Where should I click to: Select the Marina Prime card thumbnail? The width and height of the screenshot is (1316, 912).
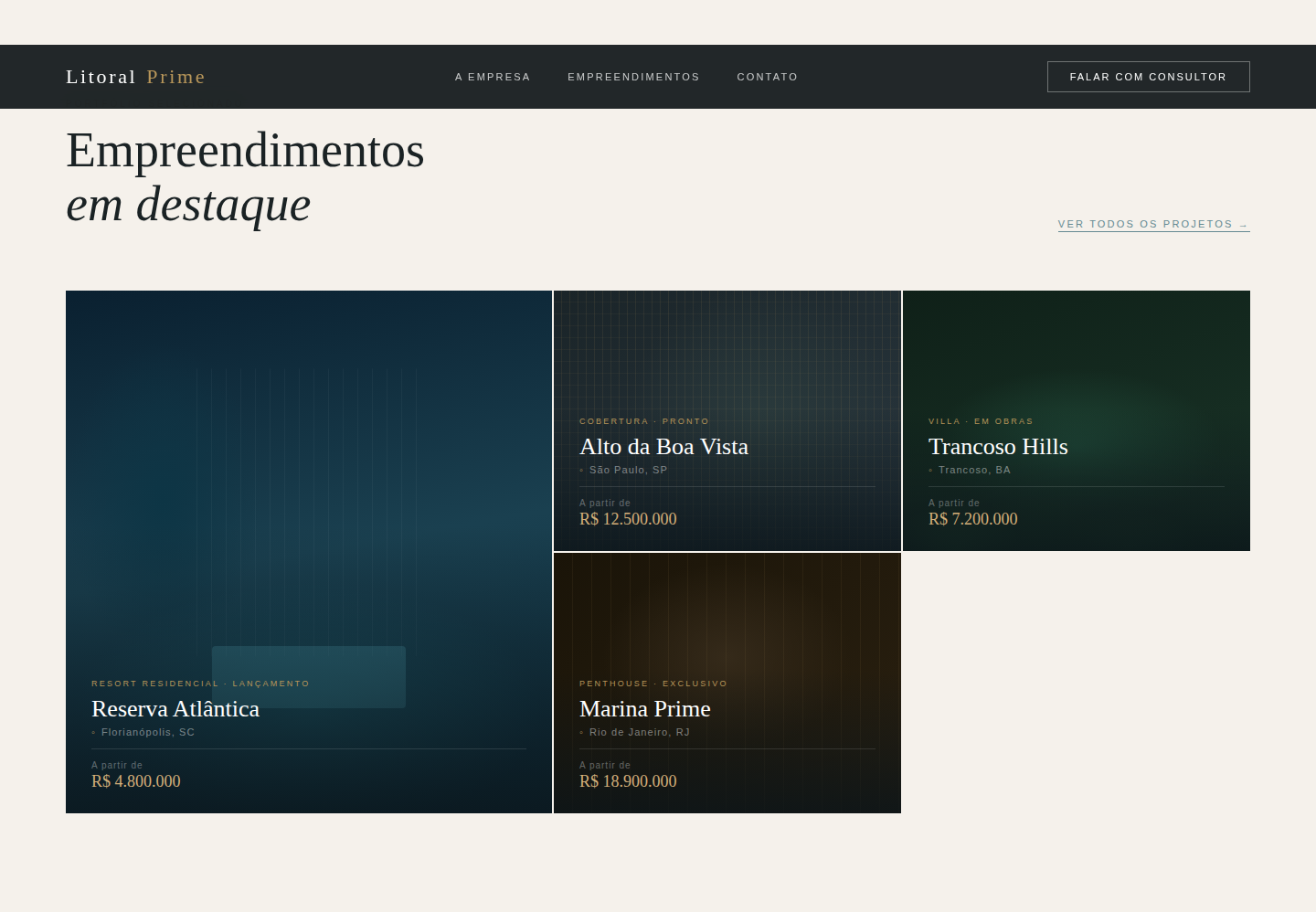[x=727, y=612]
